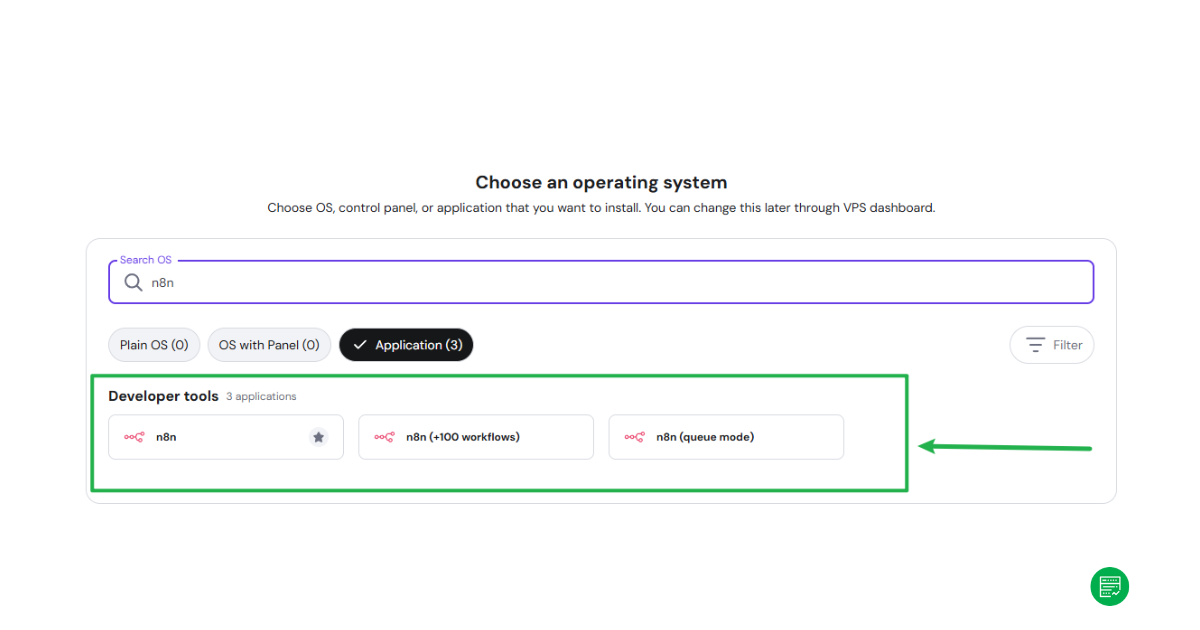The width and height of the screenshot is (1200, 630).
Task: Toggle the 'Plain OS (0)' filter chip
Action: (153, 344)
